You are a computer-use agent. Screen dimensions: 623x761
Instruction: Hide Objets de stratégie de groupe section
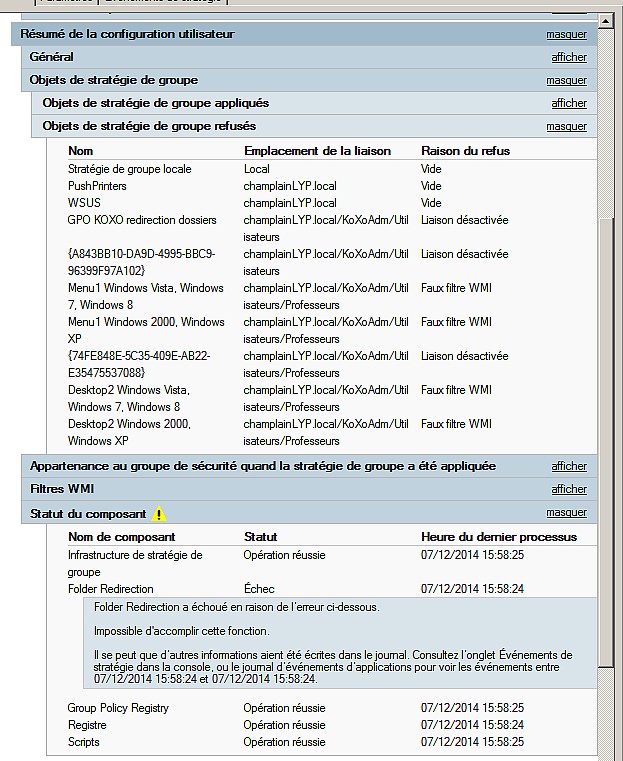566,81
